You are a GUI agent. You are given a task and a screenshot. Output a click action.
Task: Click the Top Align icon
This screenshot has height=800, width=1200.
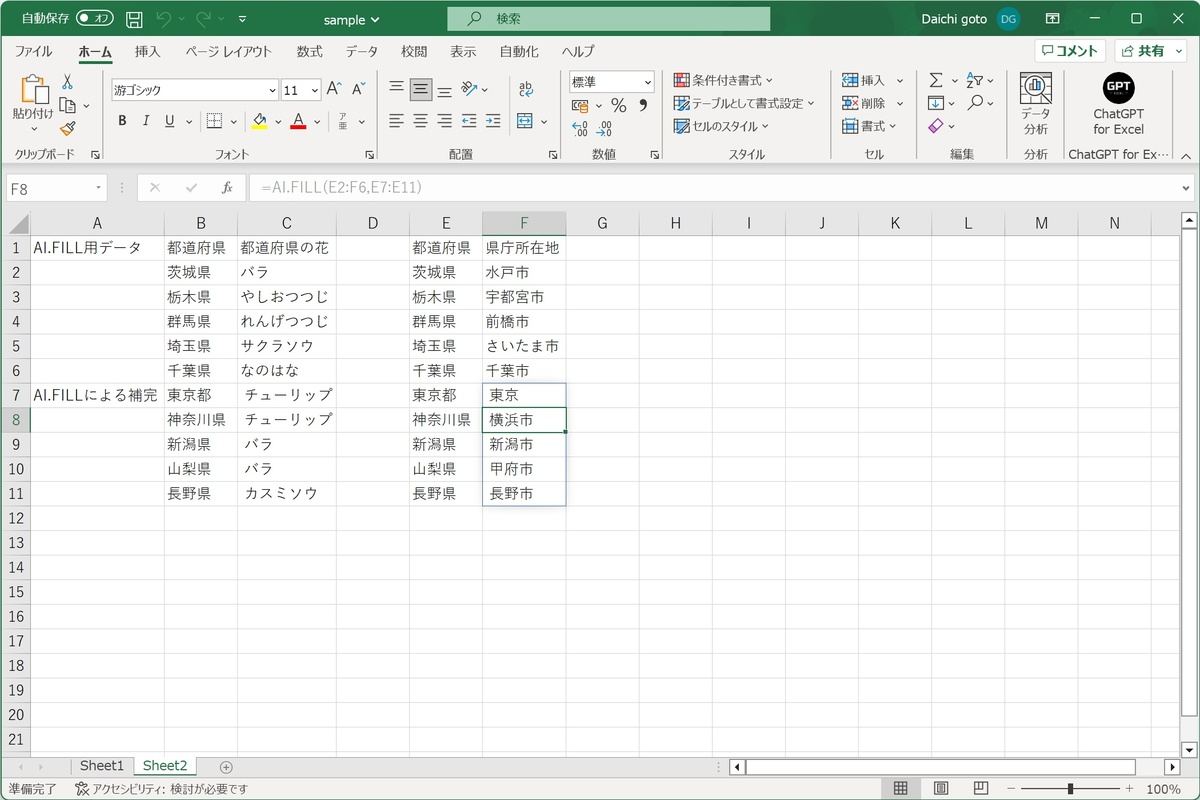point(397,89)
